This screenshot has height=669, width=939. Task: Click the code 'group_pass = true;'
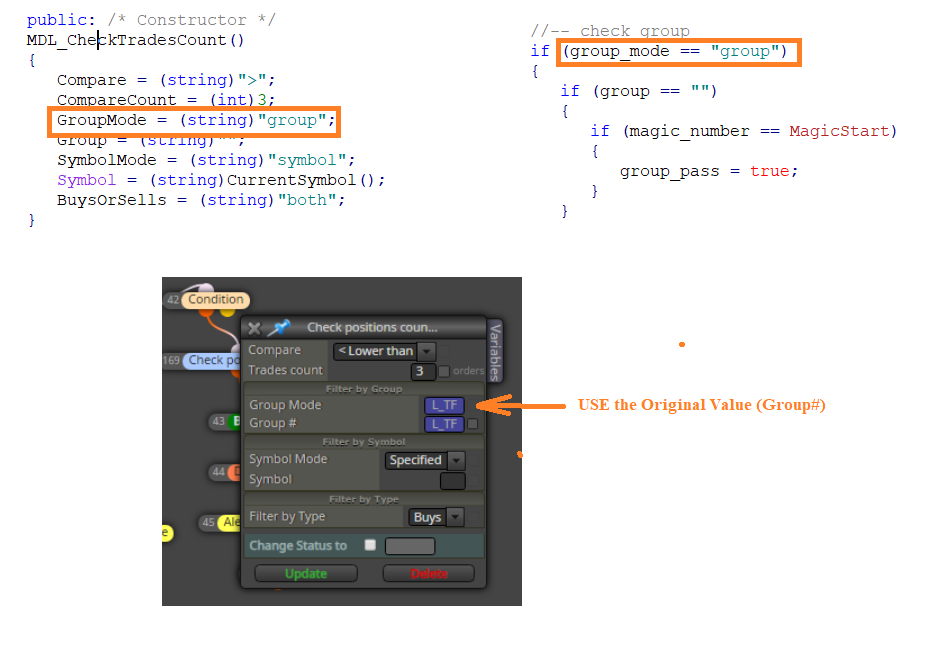pyautogui.click(x=709, y=171)
